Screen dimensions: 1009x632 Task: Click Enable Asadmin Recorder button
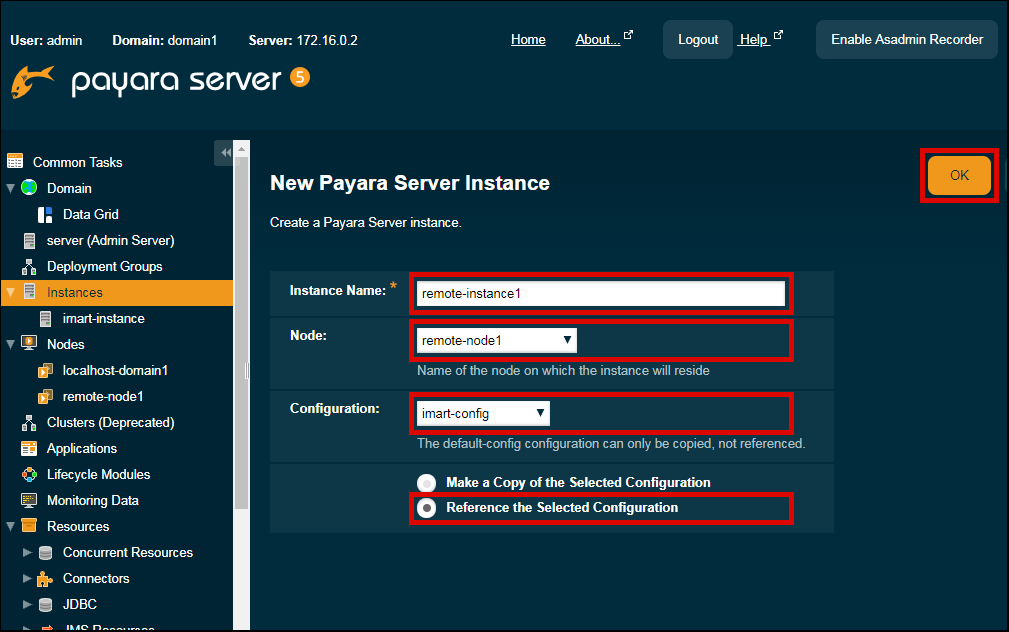click(907, 40)
